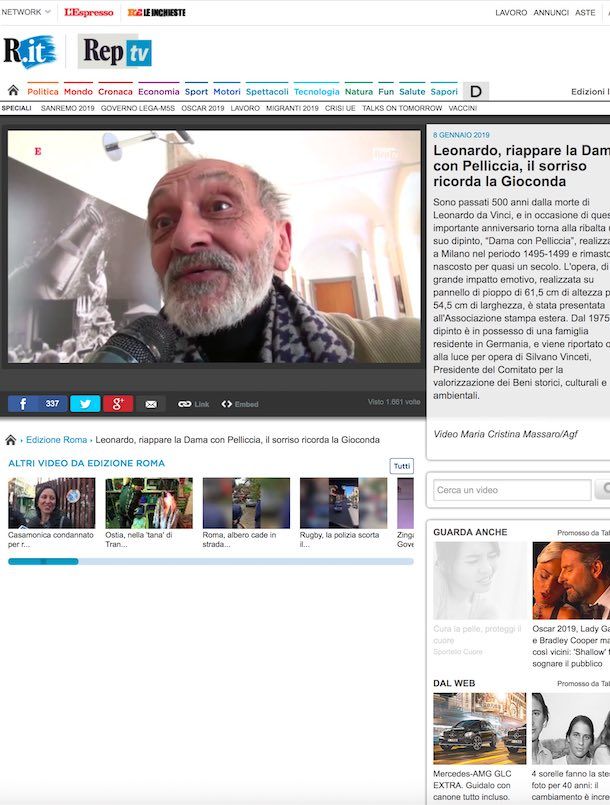Open Crisi UE special
610x805 pixels.
pyautogui.click(x=340, y=108)
